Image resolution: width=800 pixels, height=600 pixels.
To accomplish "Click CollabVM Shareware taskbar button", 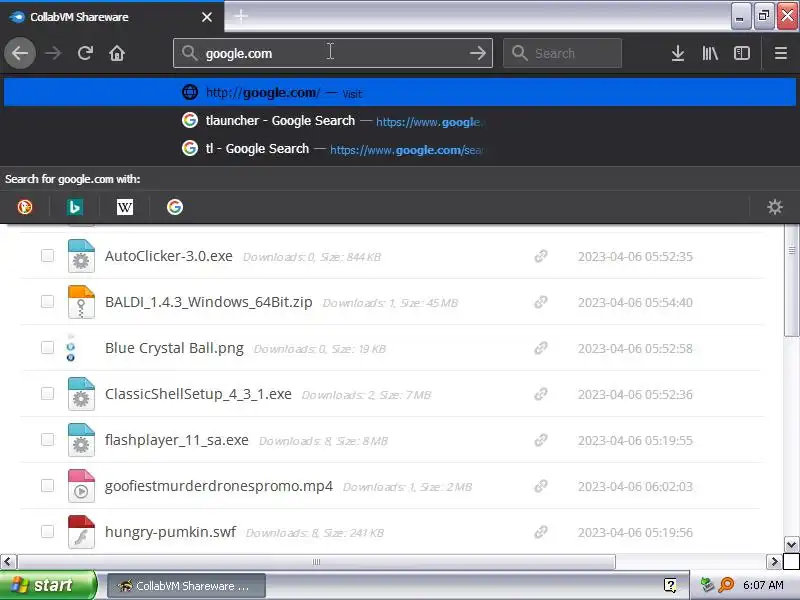I will pyautogui.click(x=186, y=586).
